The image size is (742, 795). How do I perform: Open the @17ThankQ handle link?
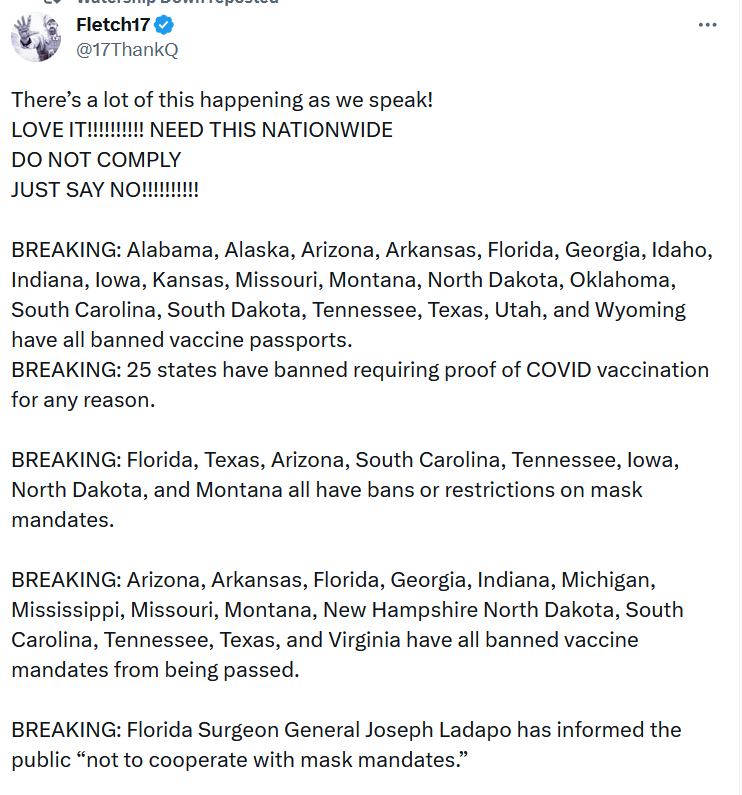click(x=127, y=50)
